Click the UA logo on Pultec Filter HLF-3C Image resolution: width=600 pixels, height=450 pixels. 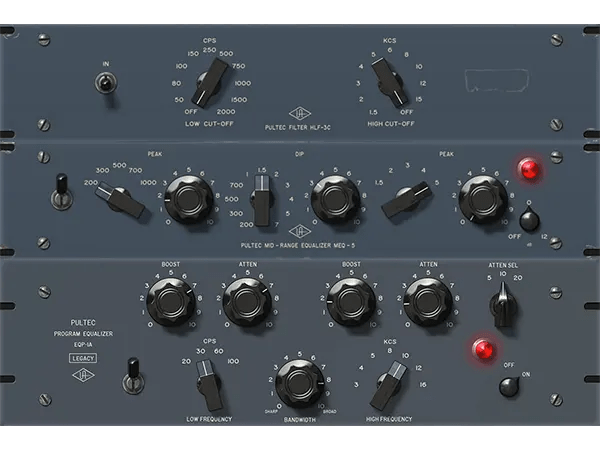pos(300,114)
